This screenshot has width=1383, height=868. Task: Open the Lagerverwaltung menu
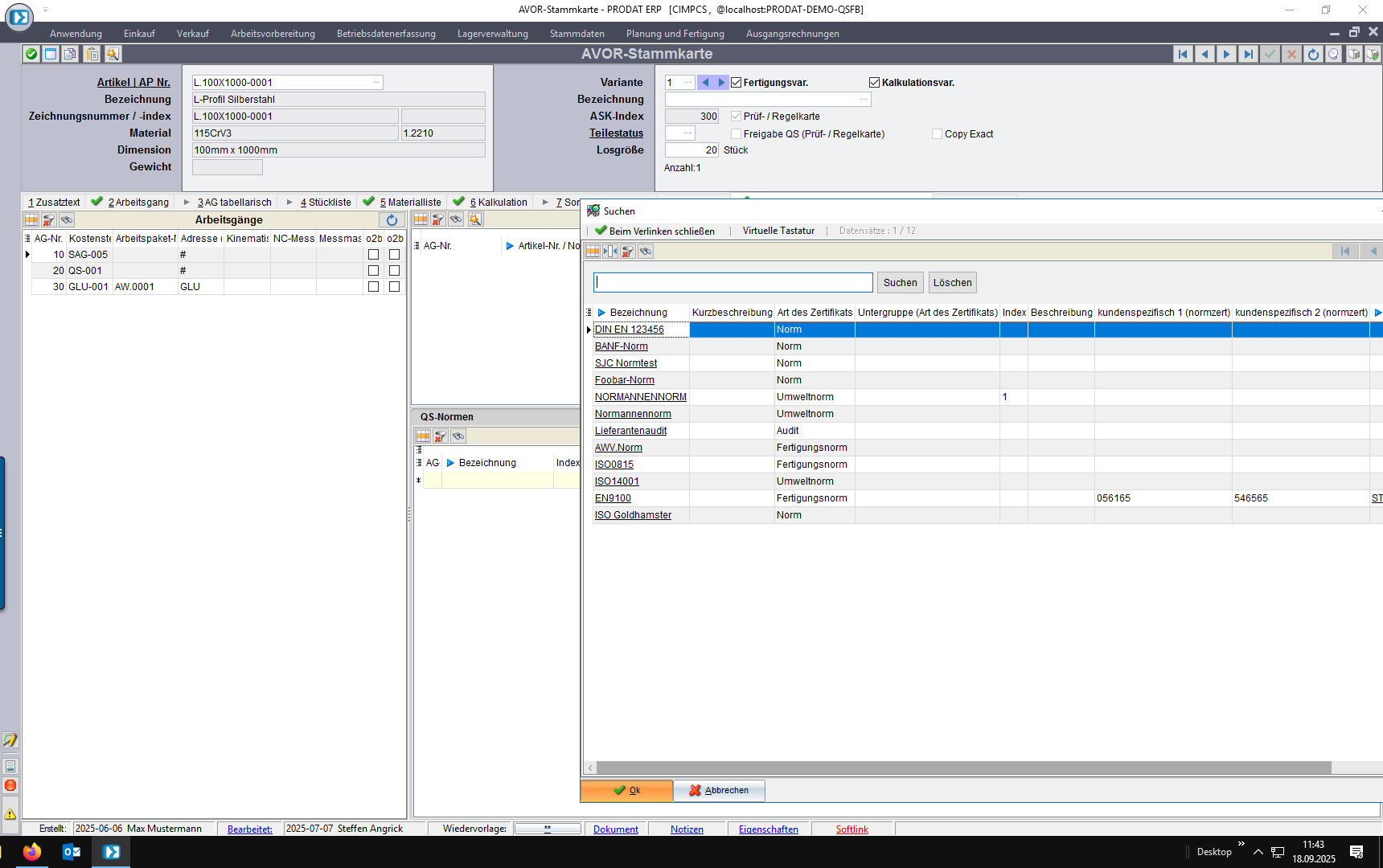pos(492,34)
